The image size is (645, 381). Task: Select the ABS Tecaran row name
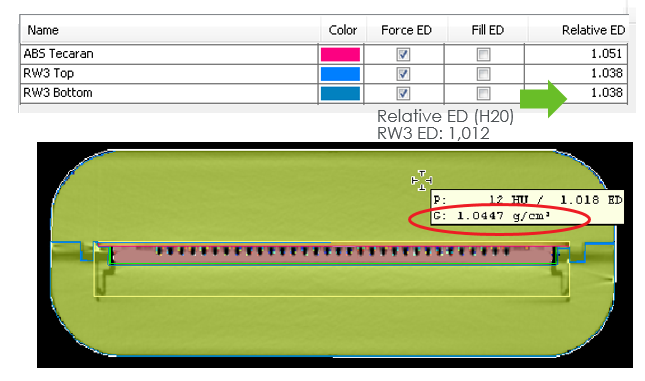point(58,54)
